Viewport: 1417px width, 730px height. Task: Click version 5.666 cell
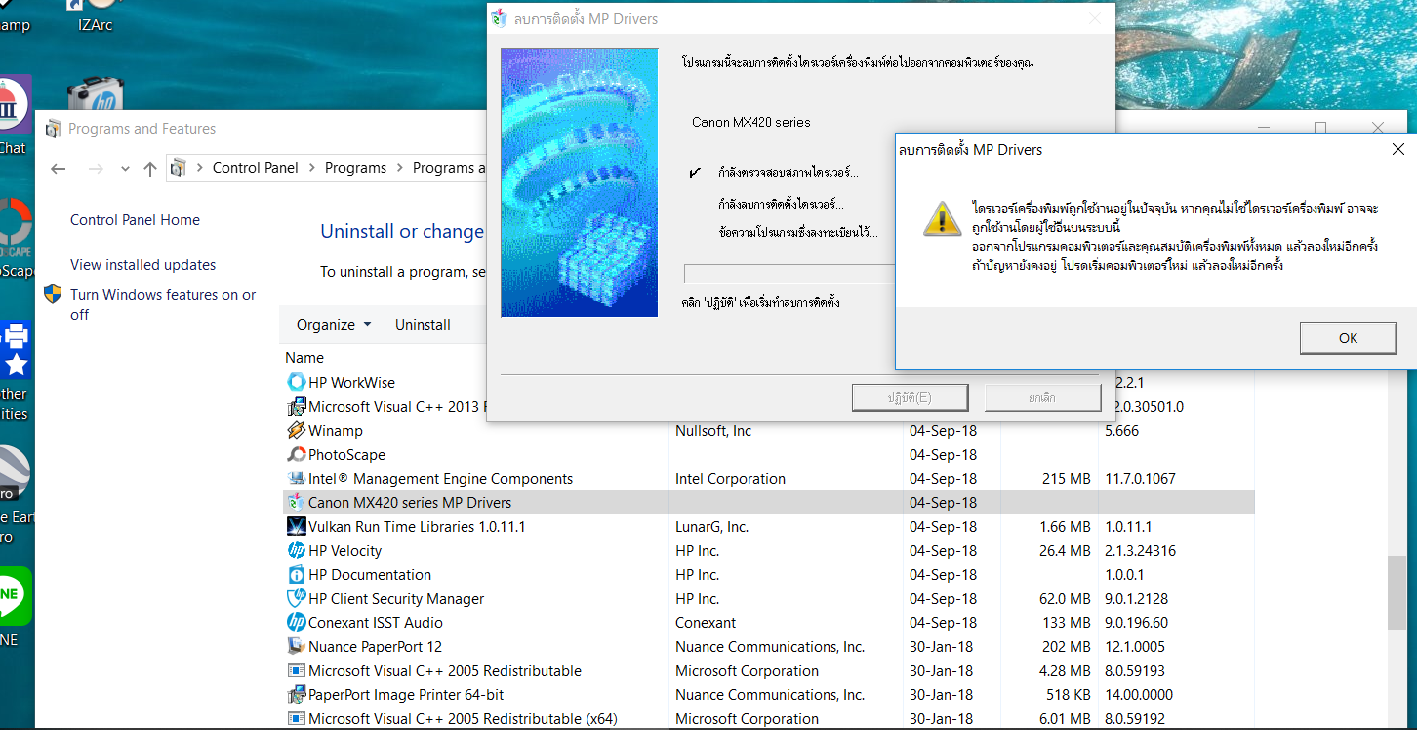1123,430
